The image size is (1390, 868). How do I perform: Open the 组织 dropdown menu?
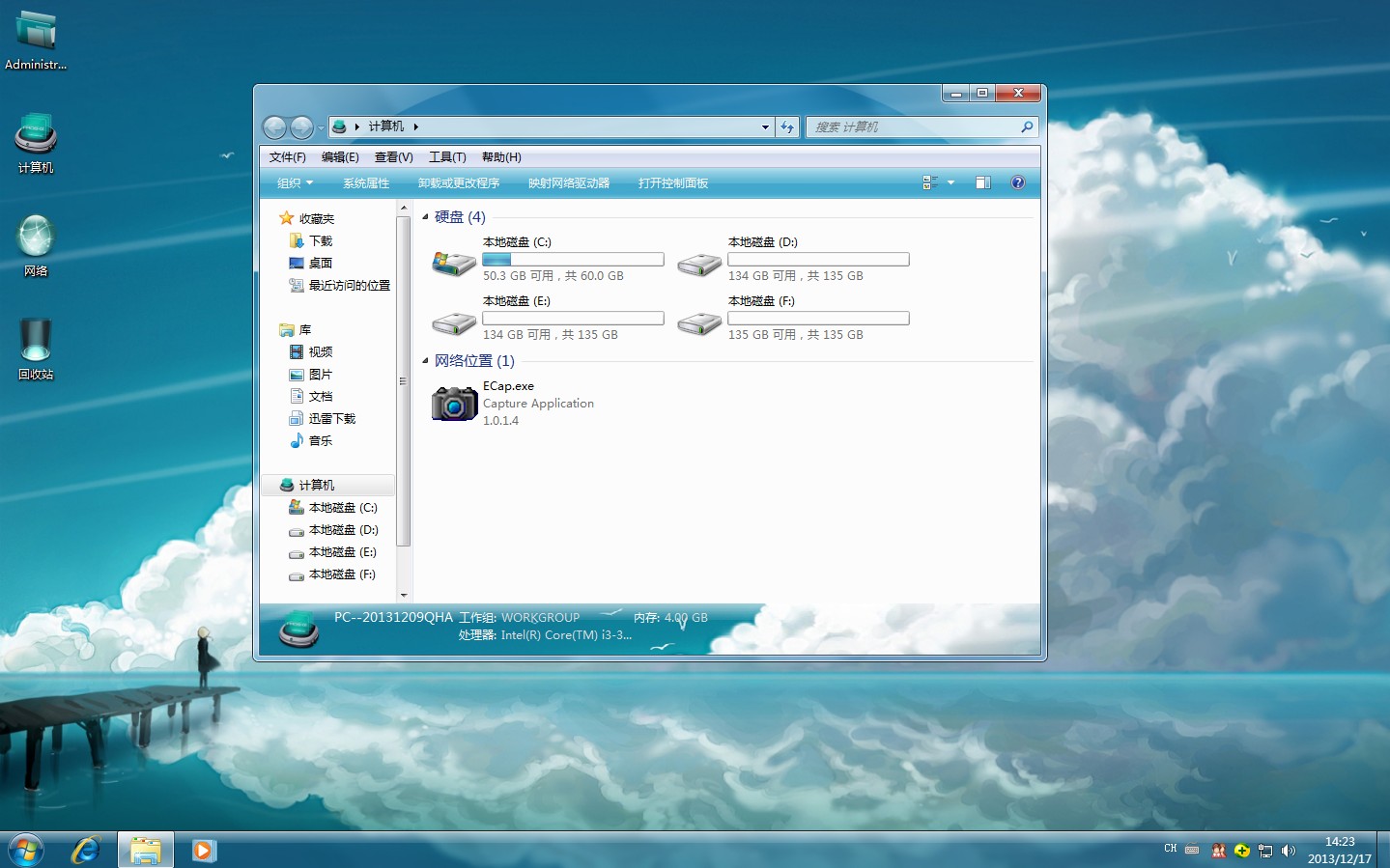click(295, 182)
